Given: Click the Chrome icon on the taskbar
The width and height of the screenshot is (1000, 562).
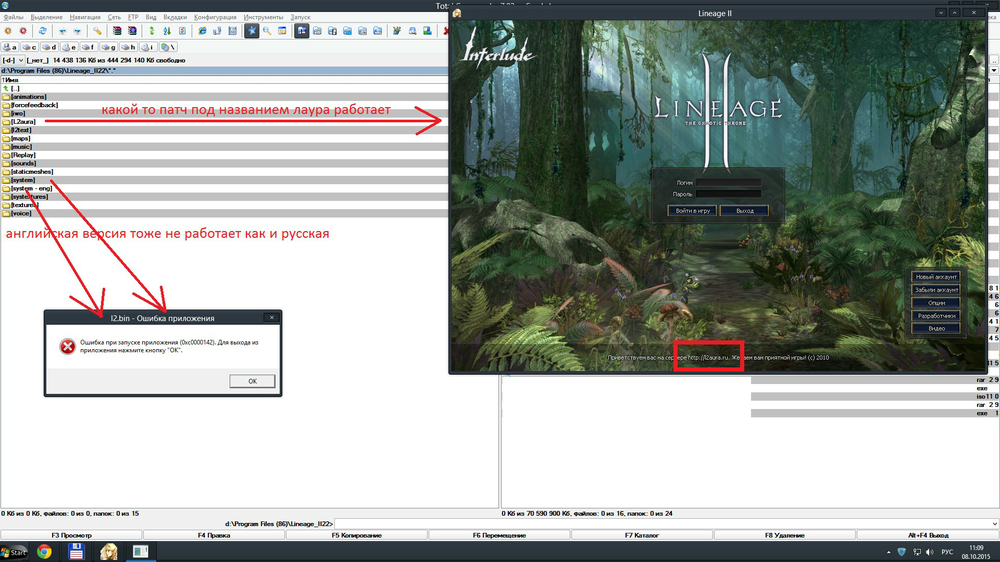Looking at the screenshot, I should (x=45, y=551).
